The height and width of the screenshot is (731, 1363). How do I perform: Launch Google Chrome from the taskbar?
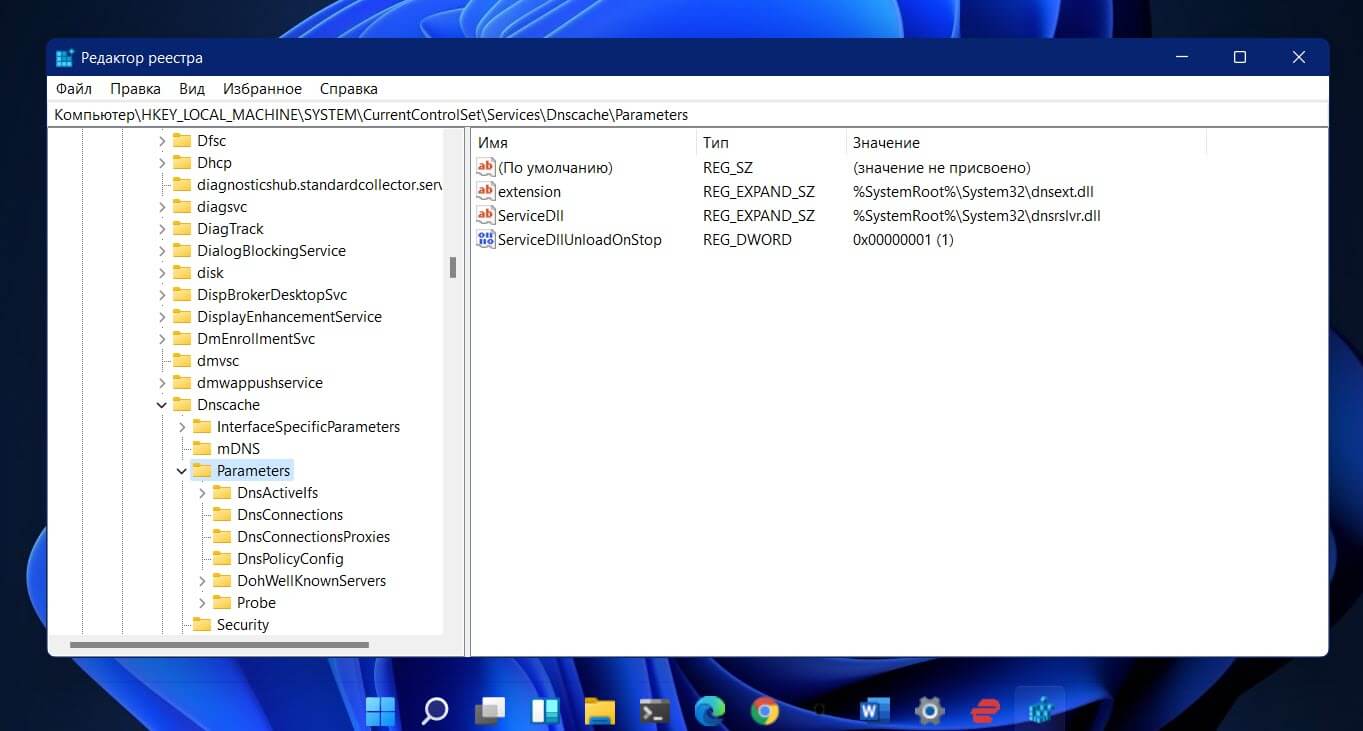[765, 711]
